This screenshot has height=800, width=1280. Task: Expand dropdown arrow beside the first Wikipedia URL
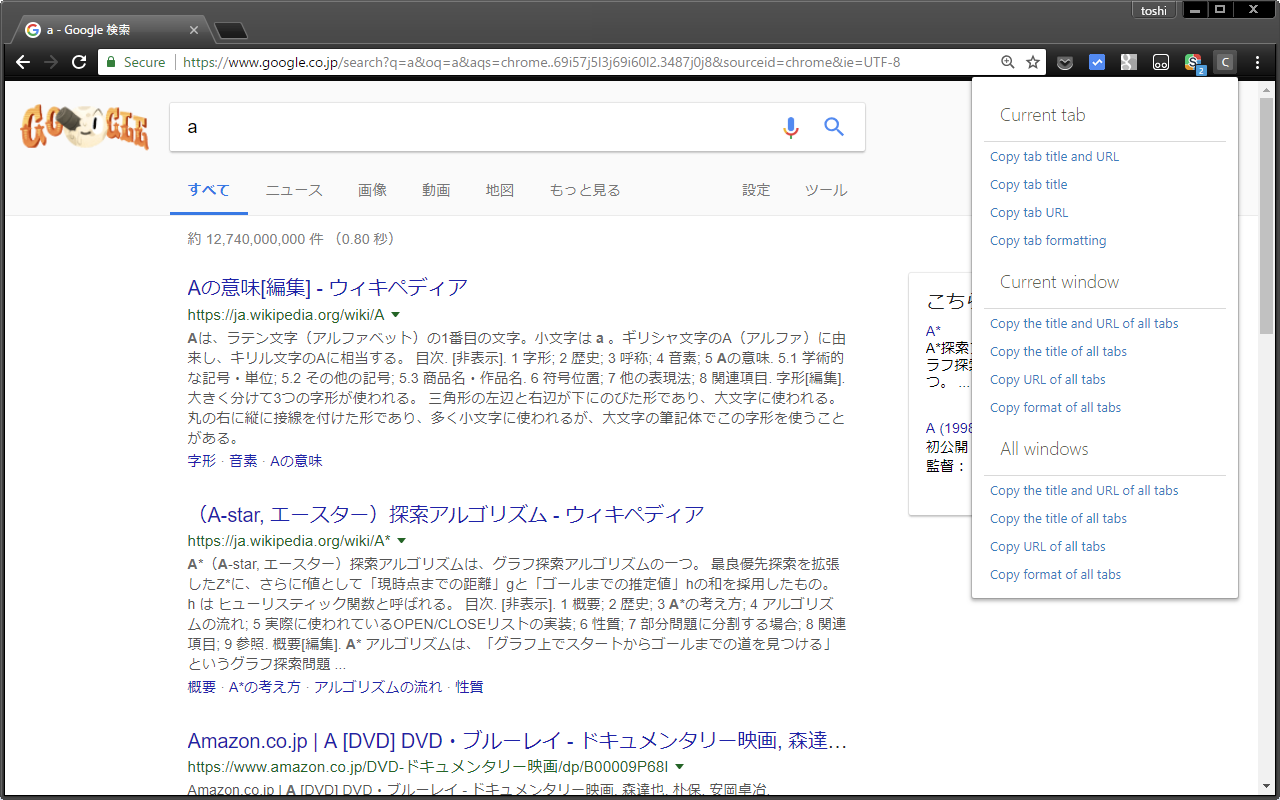pos(396,314)
